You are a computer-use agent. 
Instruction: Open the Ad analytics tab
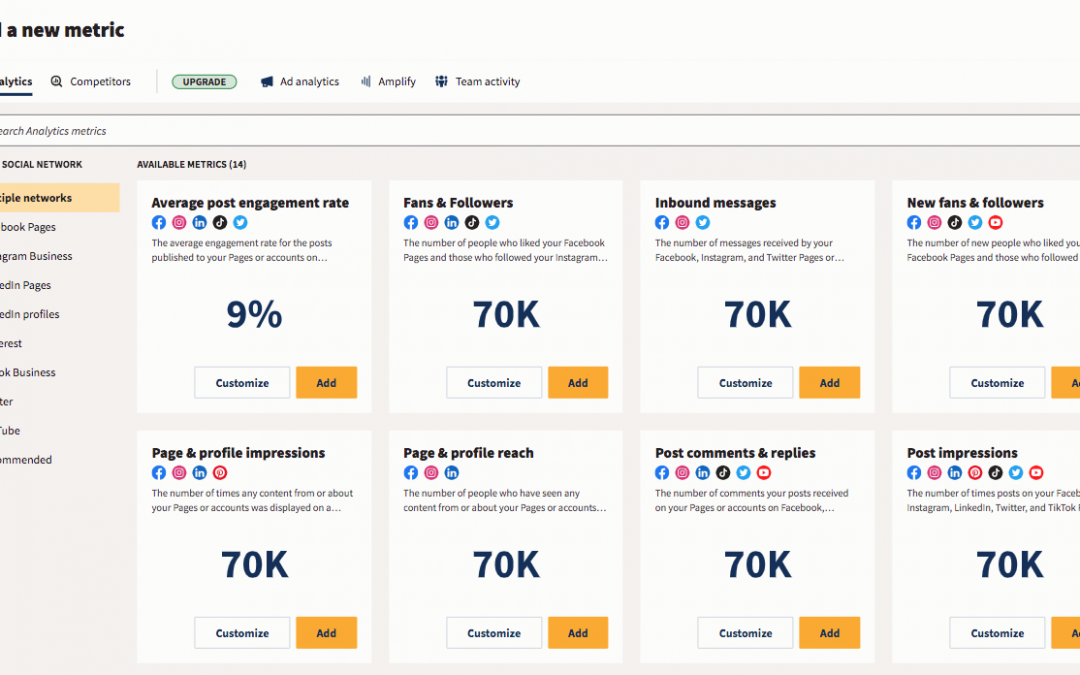point(300,81)
